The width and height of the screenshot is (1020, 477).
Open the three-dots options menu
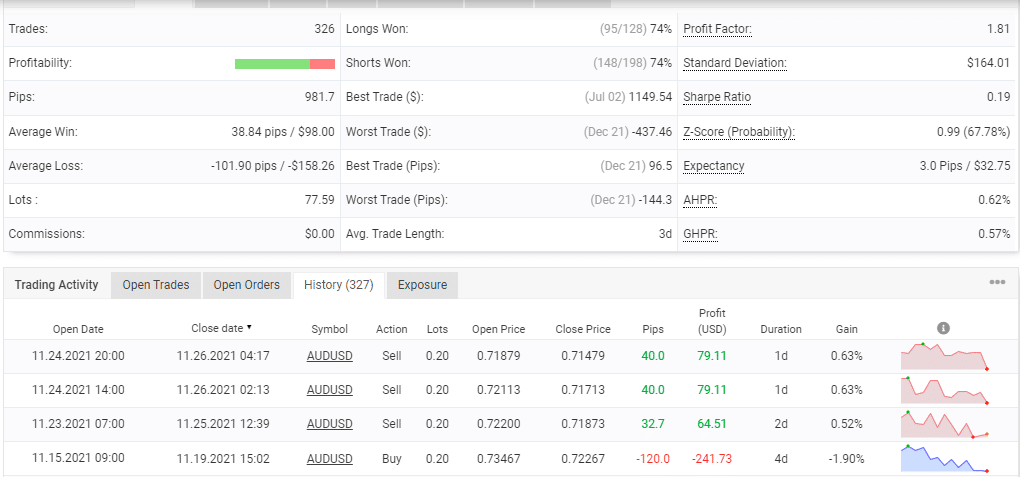[x=997, y=283]
